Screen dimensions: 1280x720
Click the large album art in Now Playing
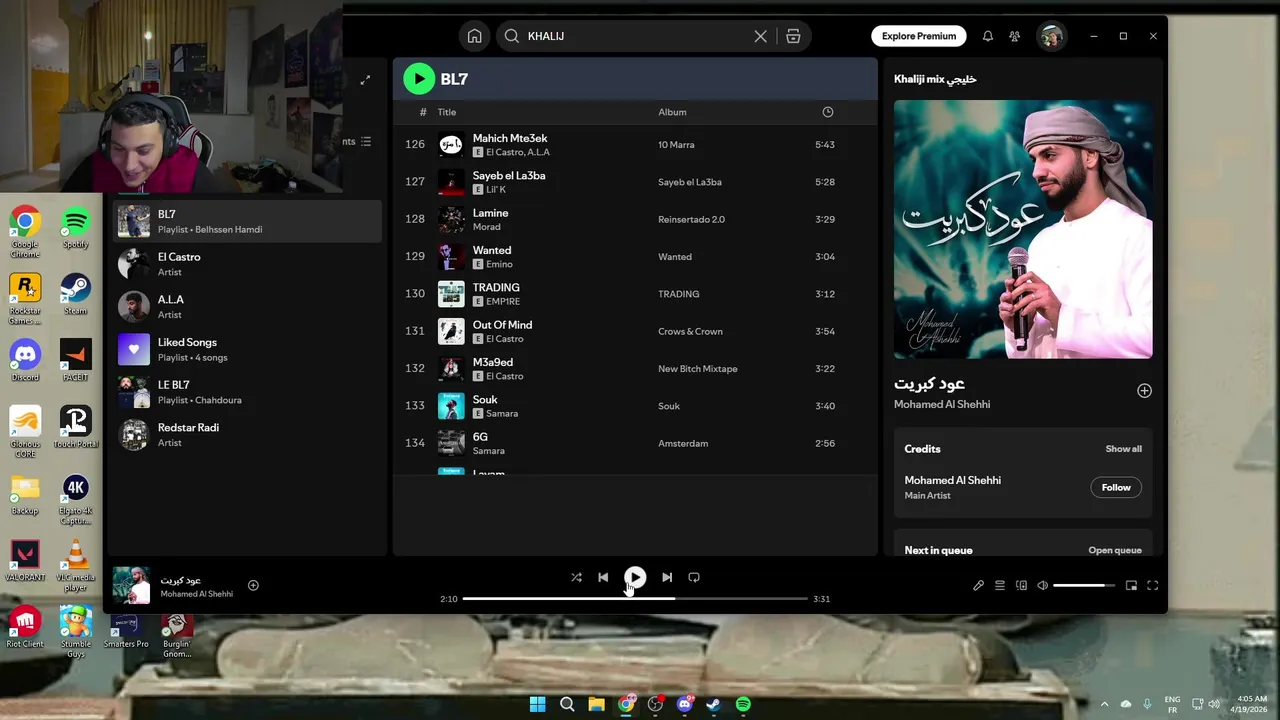coord(1023,229)
